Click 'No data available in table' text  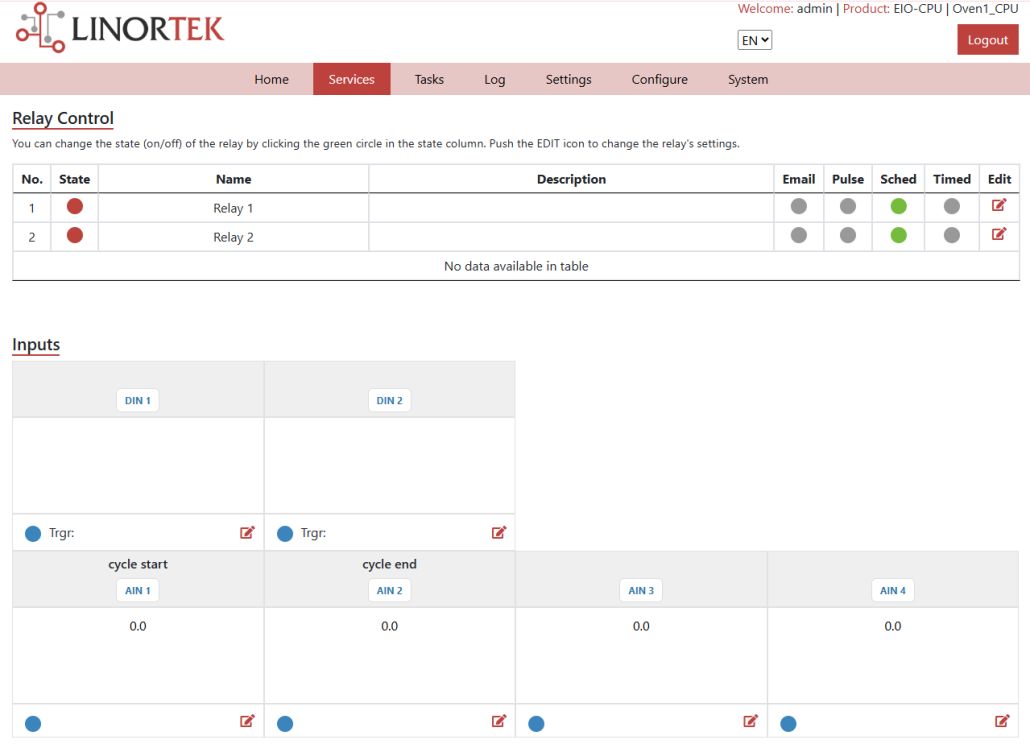tap(516, 266)
